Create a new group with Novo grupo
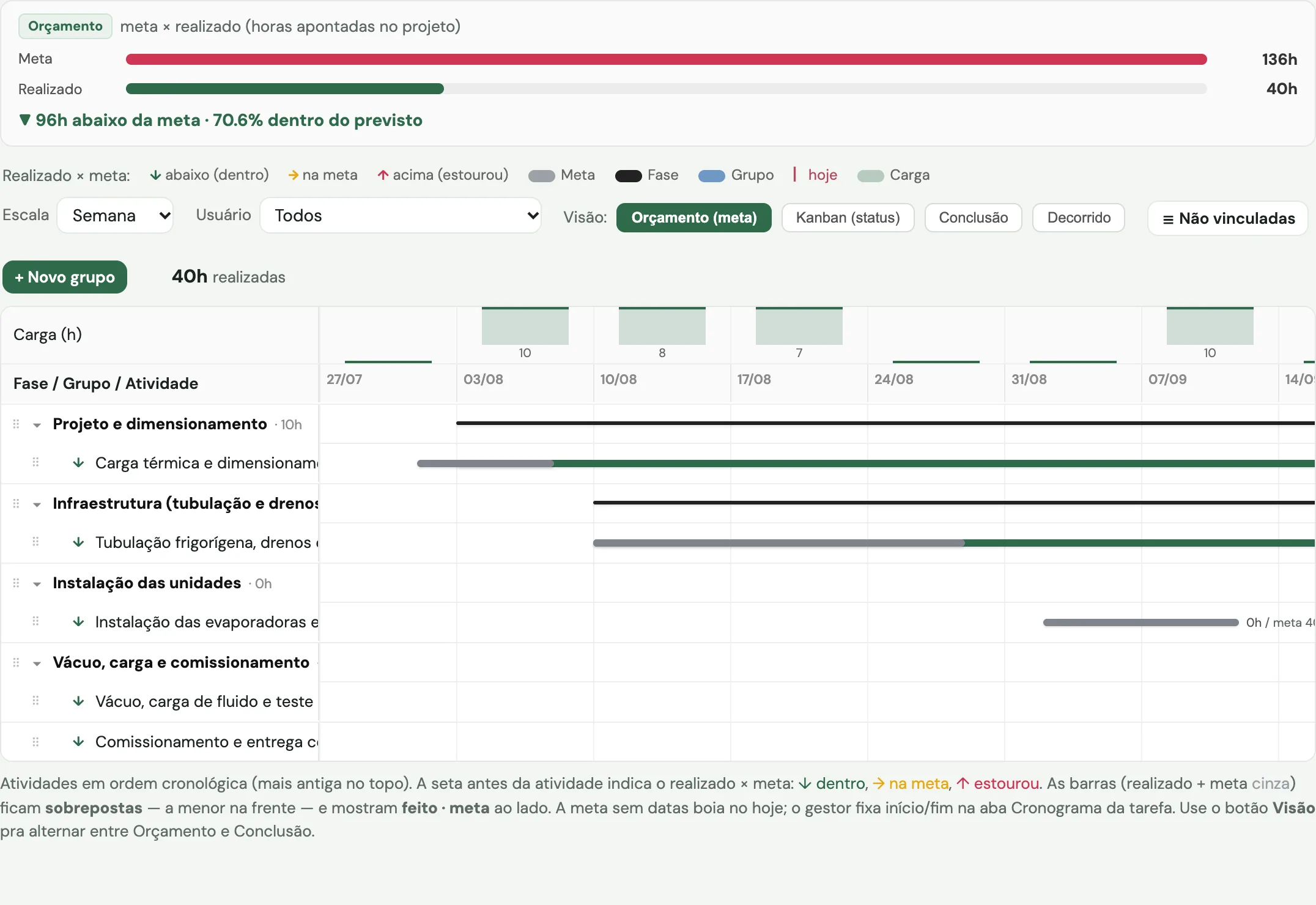Viewport: 1316px width, 905px height. click(65, 277)
